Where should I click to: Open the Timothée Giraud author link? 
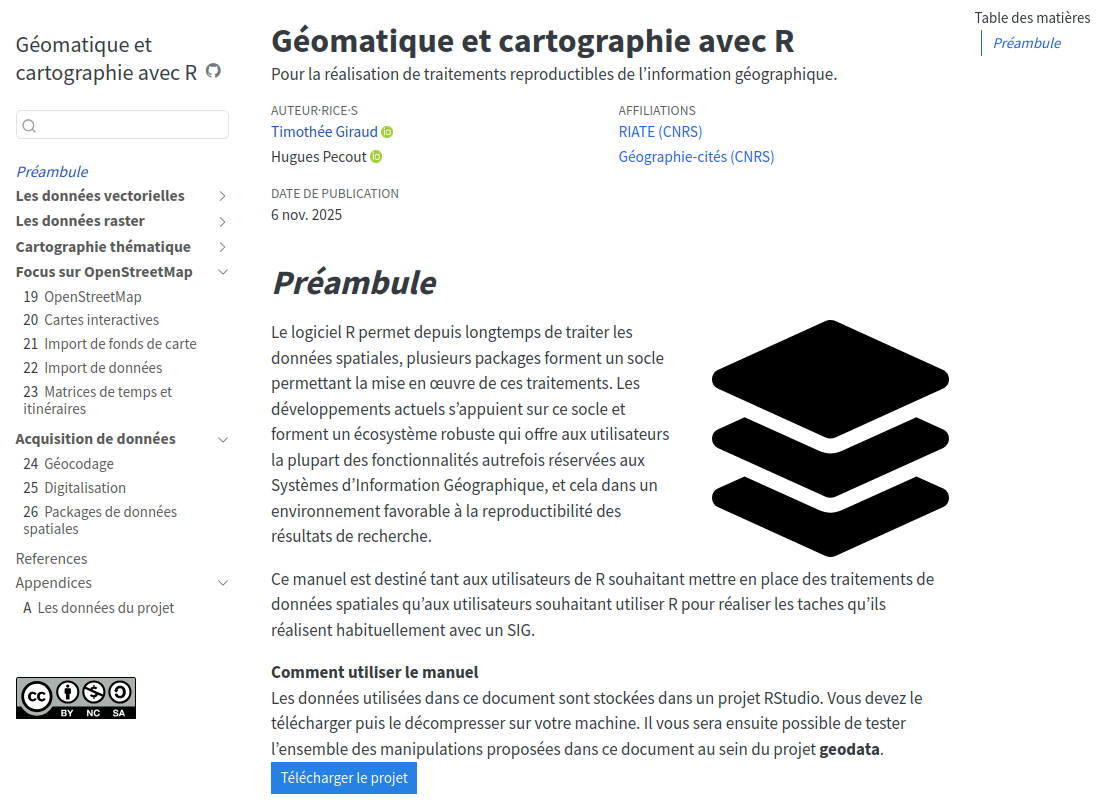324,132
